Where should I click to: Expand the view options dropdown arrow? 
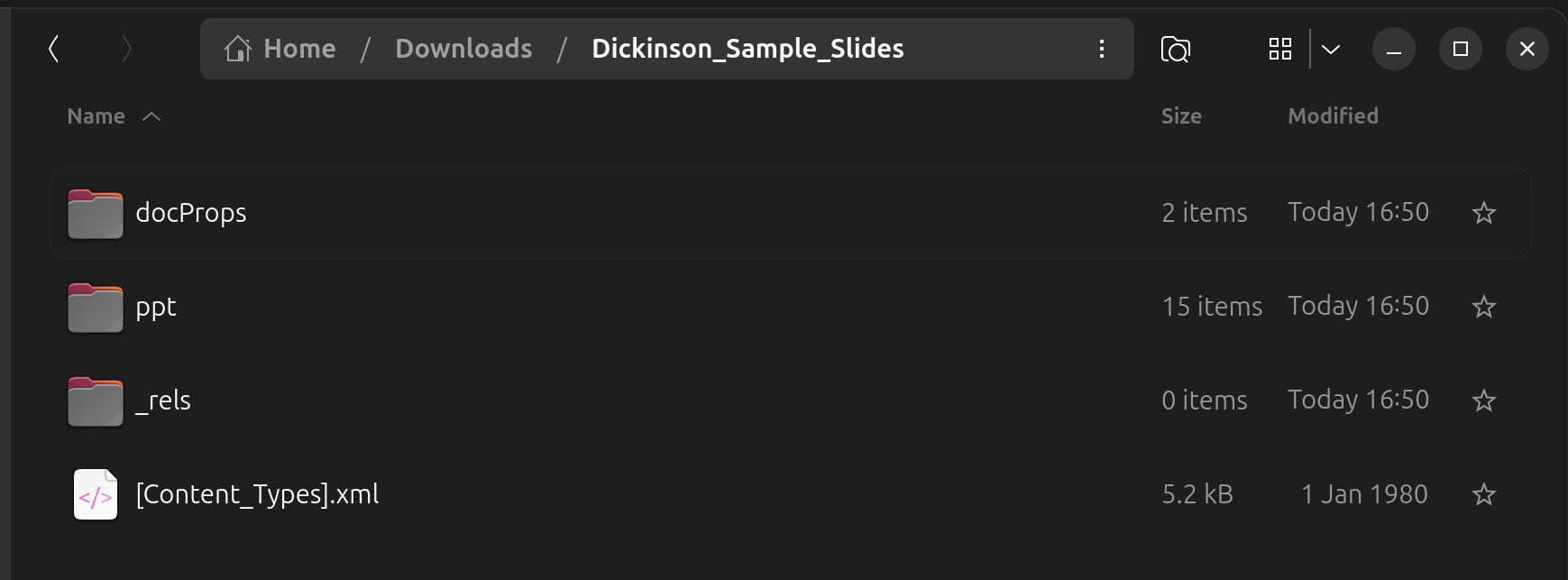pos(1331,49)
